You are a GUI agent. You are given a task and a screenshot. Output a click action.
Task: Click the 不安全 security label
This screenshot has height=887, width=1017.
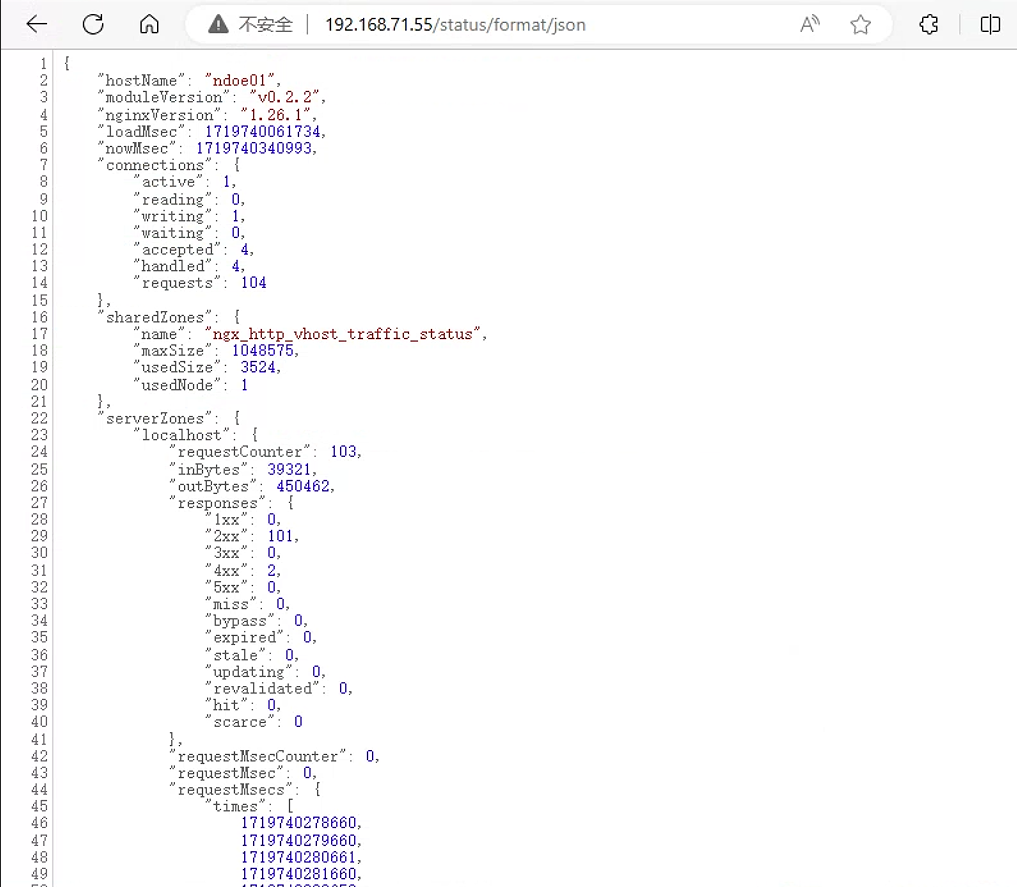point(265,25)
